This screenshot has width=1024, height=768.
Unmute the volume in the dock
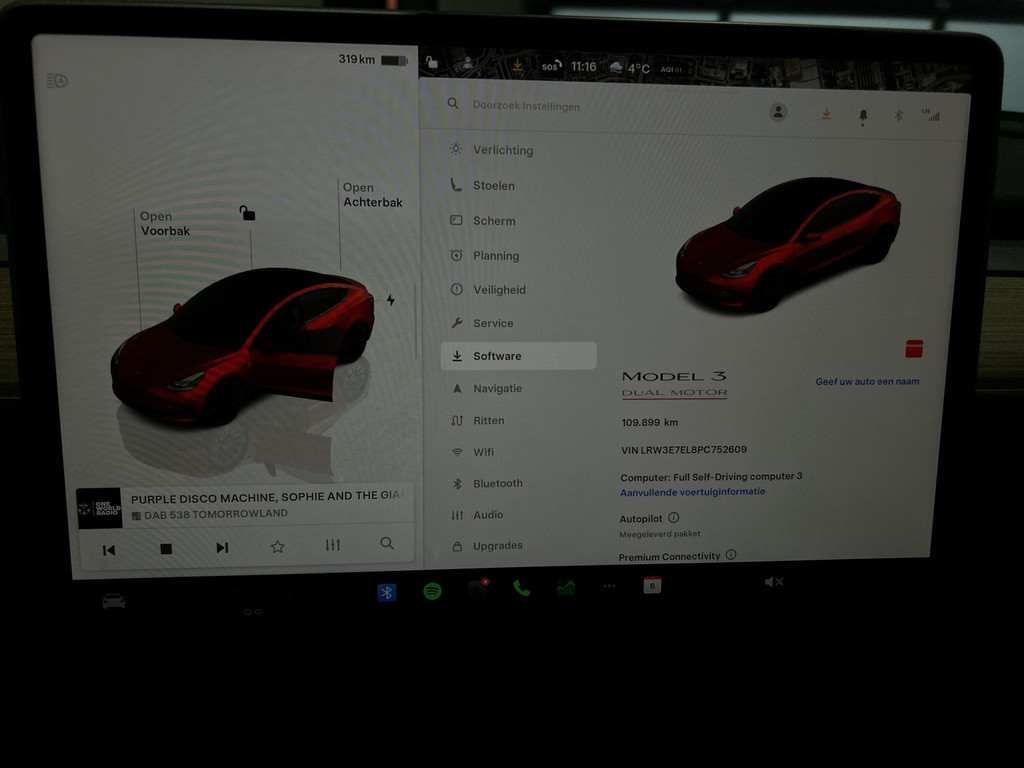click(773, 581)
